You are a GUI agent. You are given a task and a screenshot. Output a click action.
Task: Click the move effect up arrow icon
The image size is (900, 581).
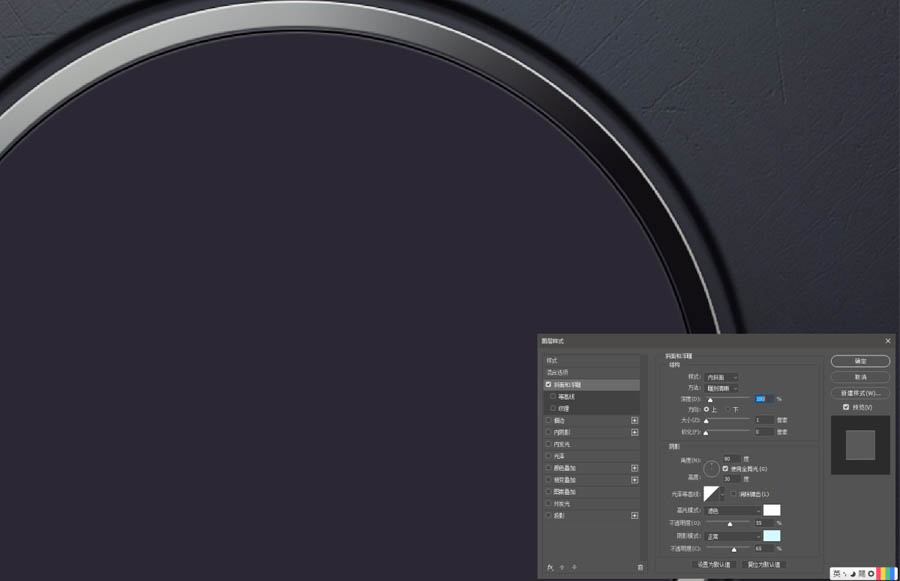[562, 567]
